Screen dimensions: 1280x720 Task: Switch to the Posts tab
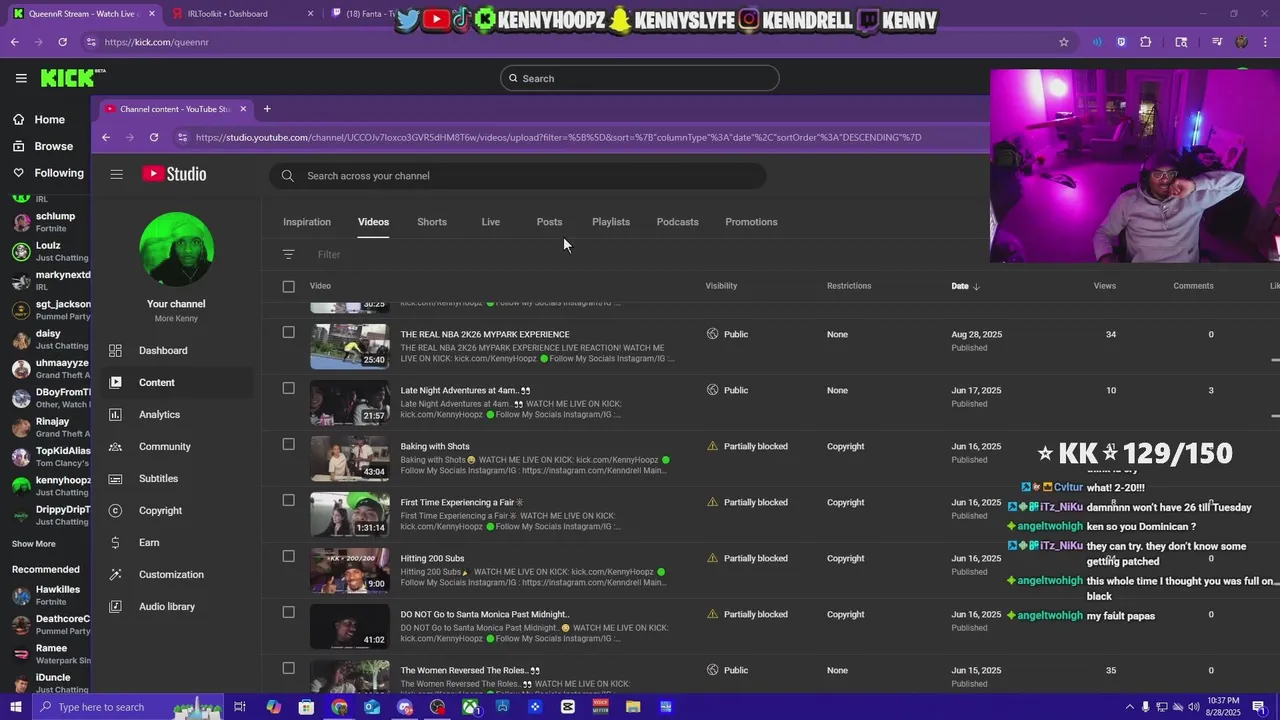[549, 222]
